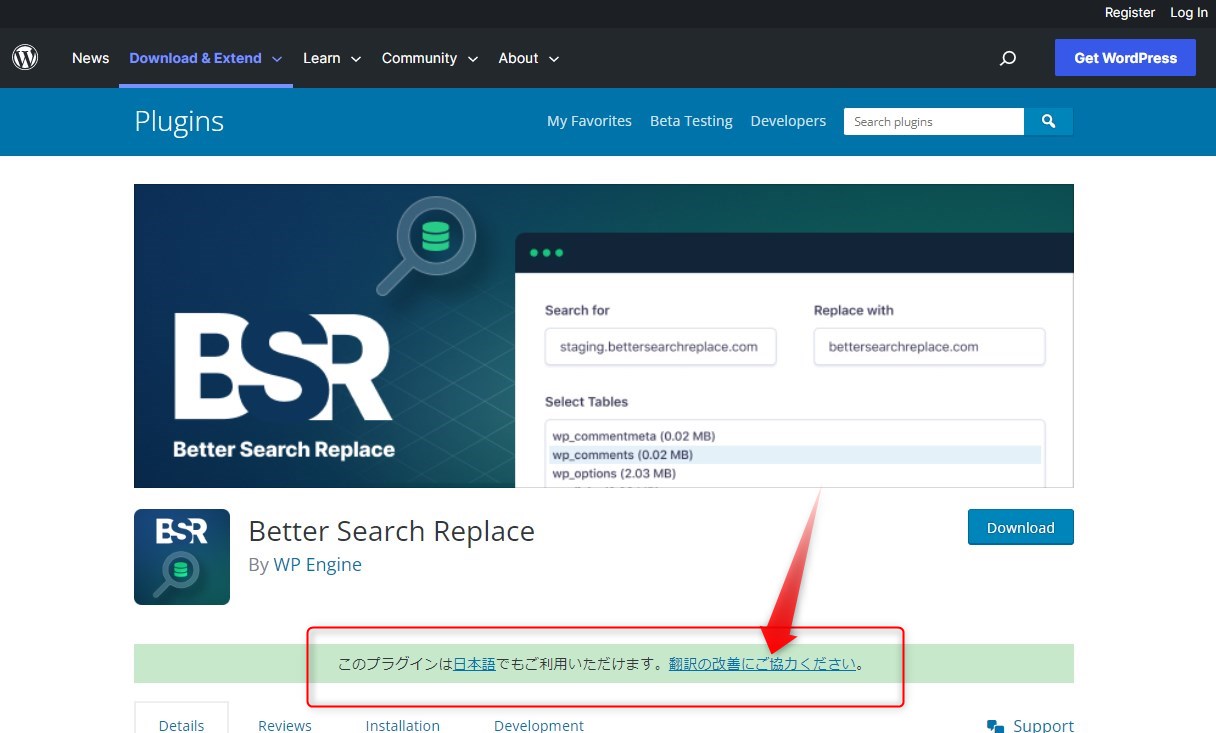
Task: Open the 日本語 language link
Action: (x=477, y=663)
